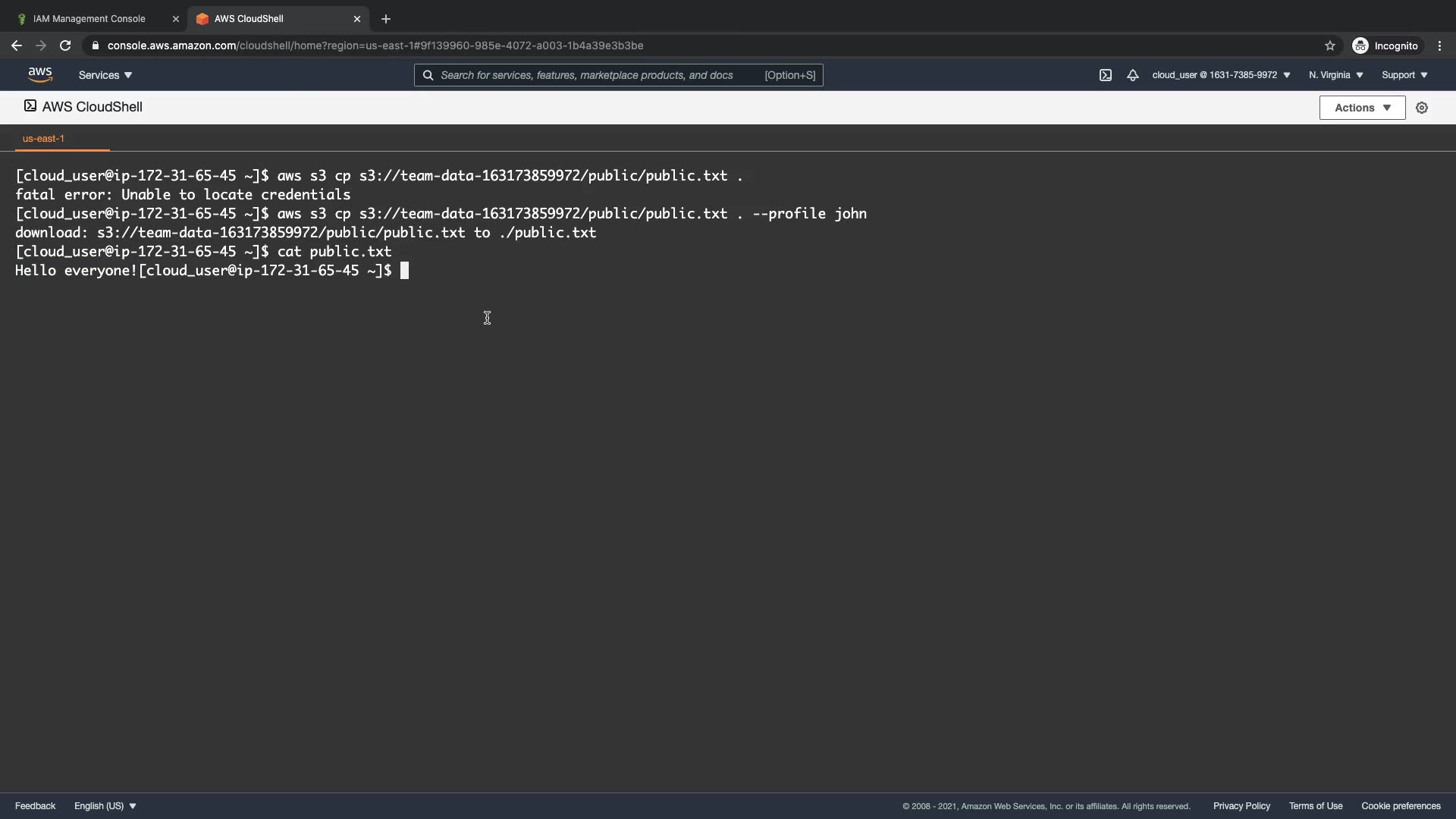1456x819 pixels.
Task: Expand cloud_user account menu
Action: (x=1221, y=75)
